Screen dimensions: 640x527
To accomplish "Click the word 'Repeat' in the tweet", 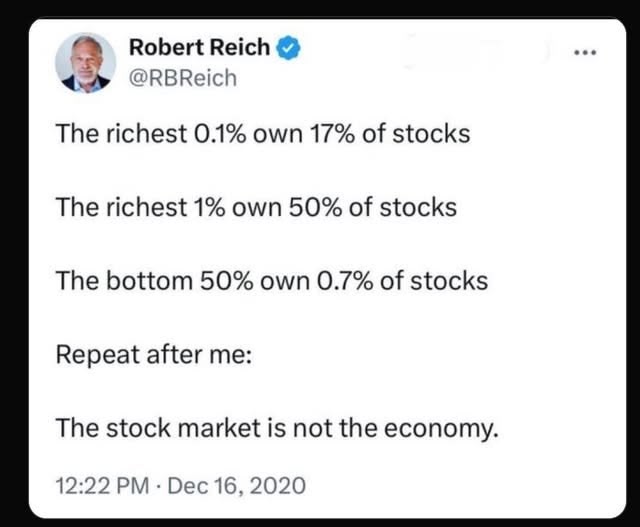I will (98, 355).
